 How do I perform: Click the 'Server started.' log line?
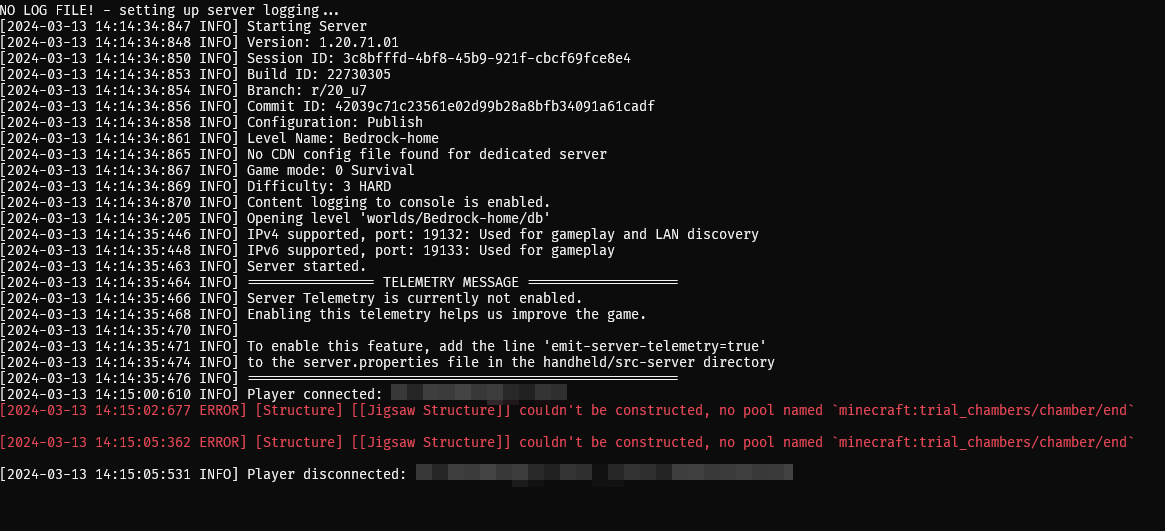tap(307, 266)
